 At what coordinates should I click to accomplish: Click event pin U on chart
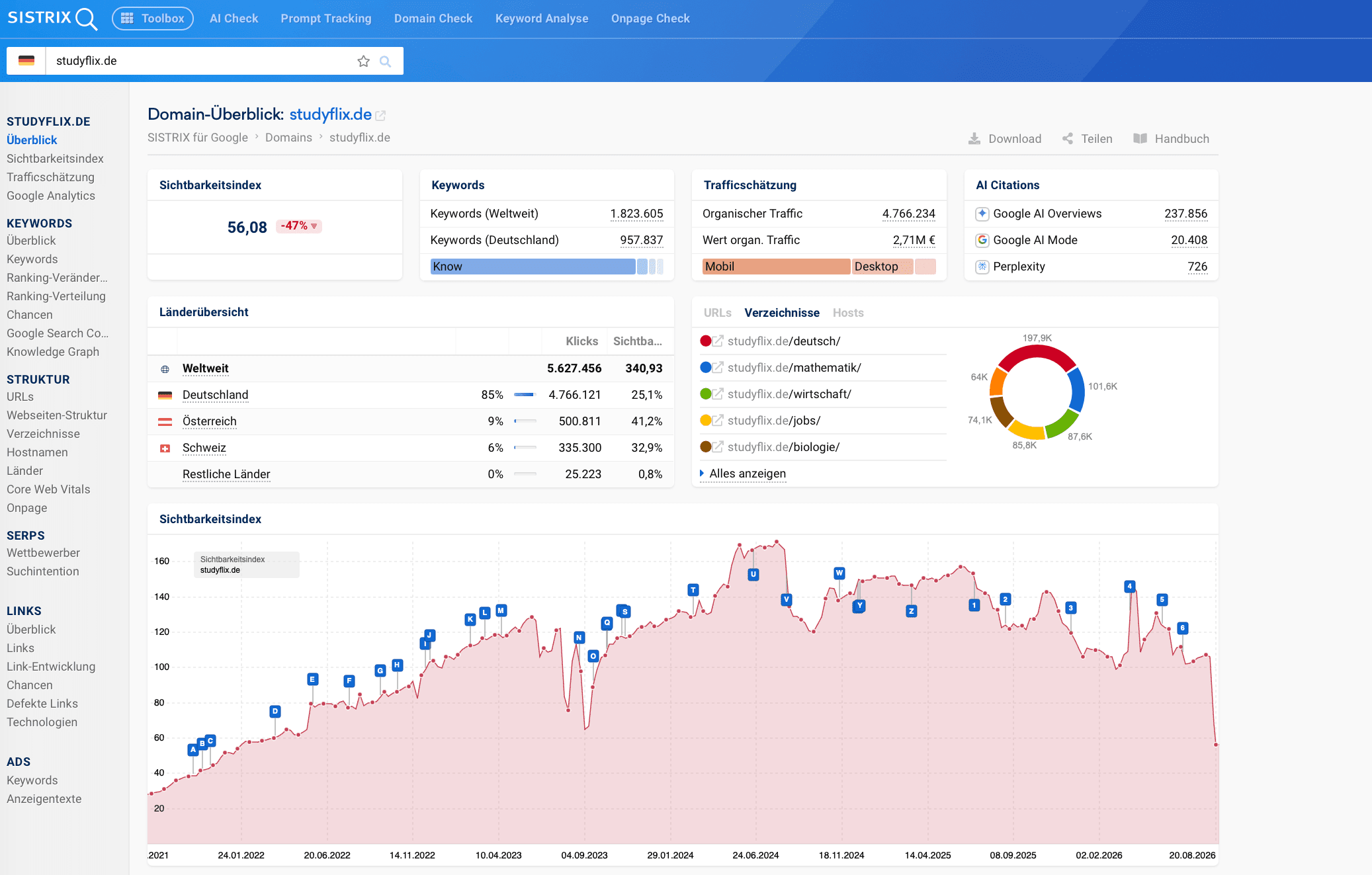pyautogui.click(x=753, y=574)
